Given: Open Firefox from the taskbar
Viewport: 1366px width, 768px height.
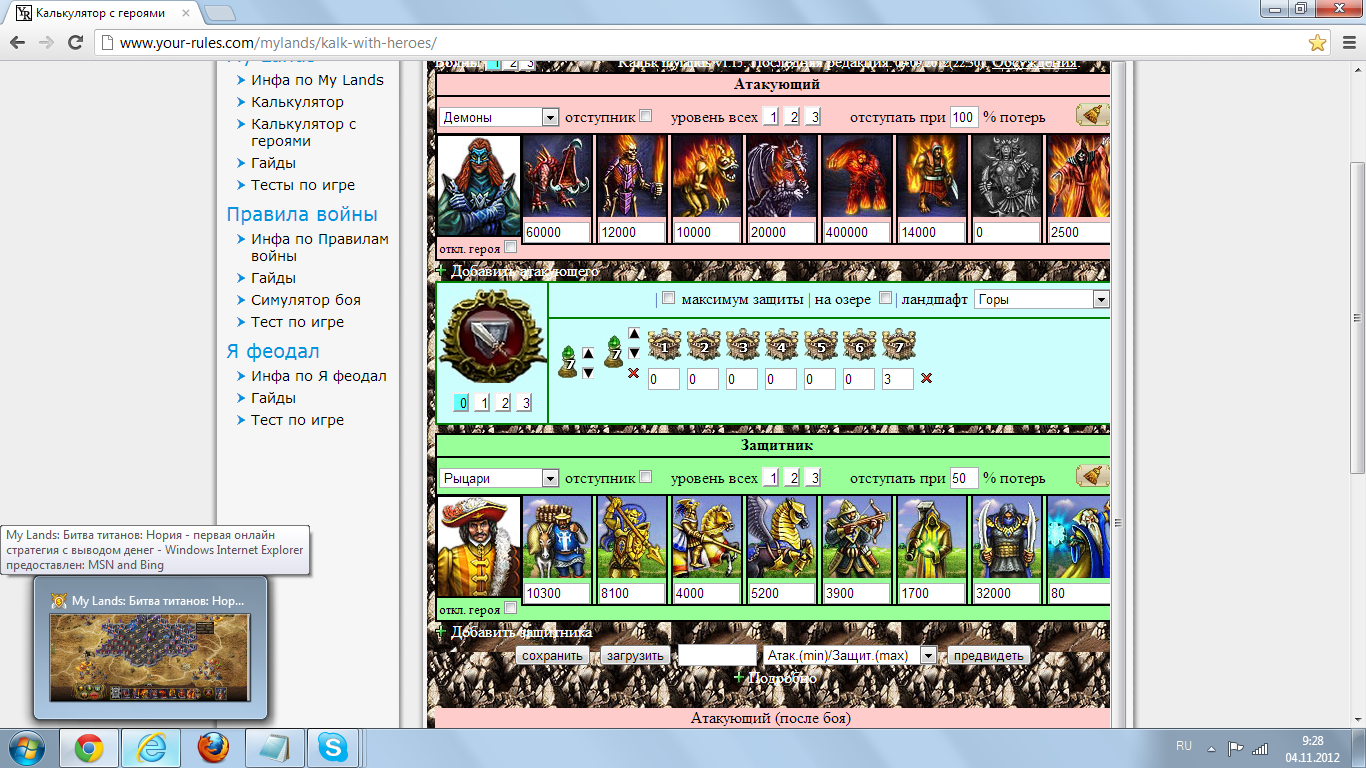Looking at the screenshot, I should 212,748.
